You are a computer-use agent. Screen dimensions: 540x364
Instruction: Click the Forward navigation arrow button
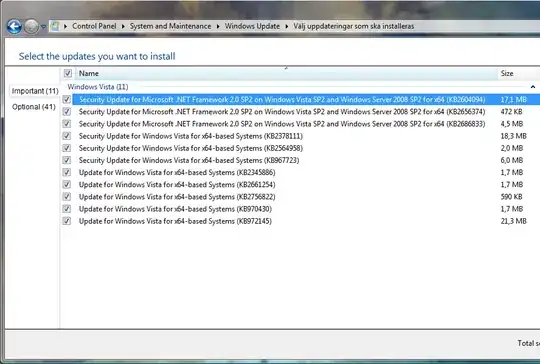(31, 27)
